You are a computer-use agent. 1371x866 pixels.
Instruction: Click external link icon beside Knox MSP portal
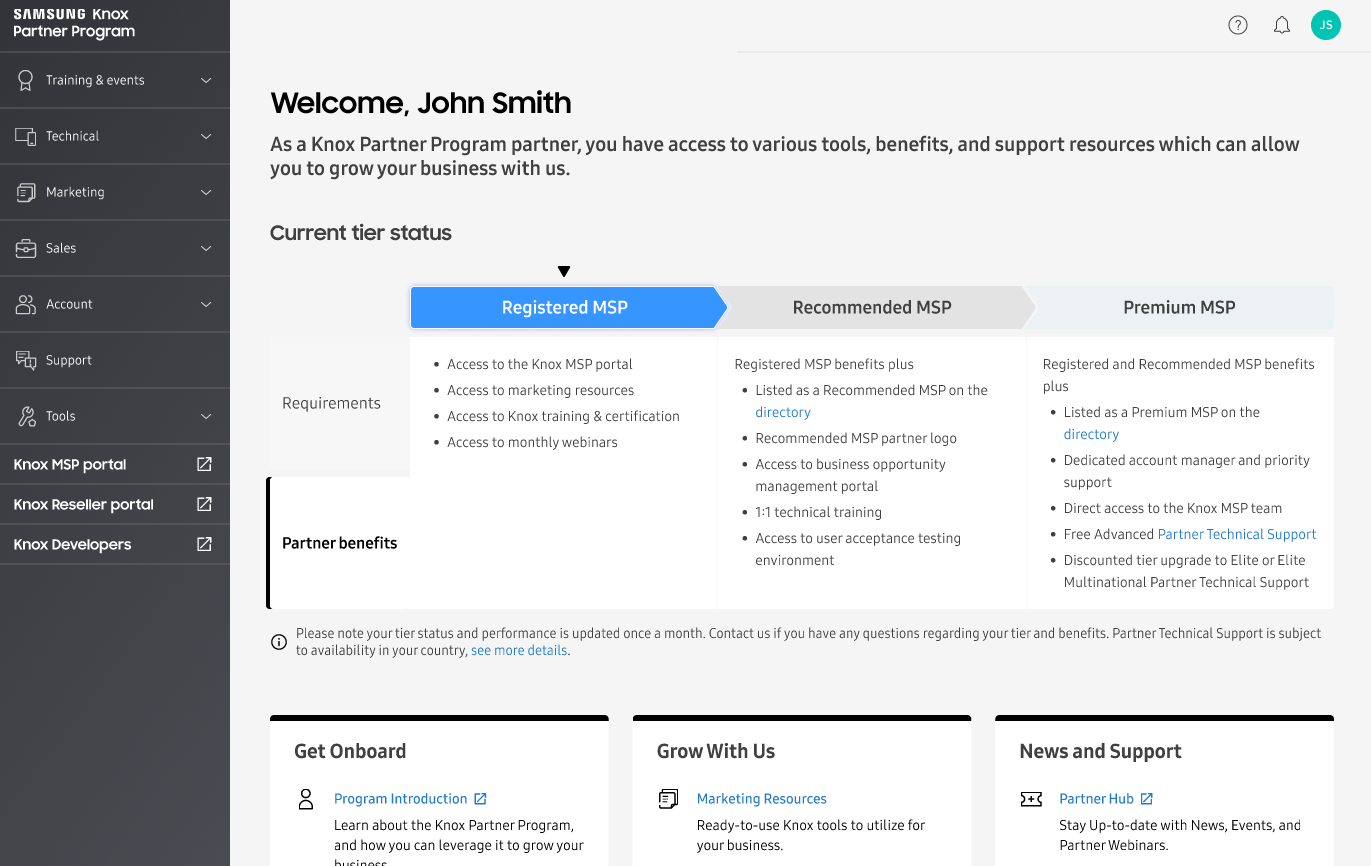[204, 464]
